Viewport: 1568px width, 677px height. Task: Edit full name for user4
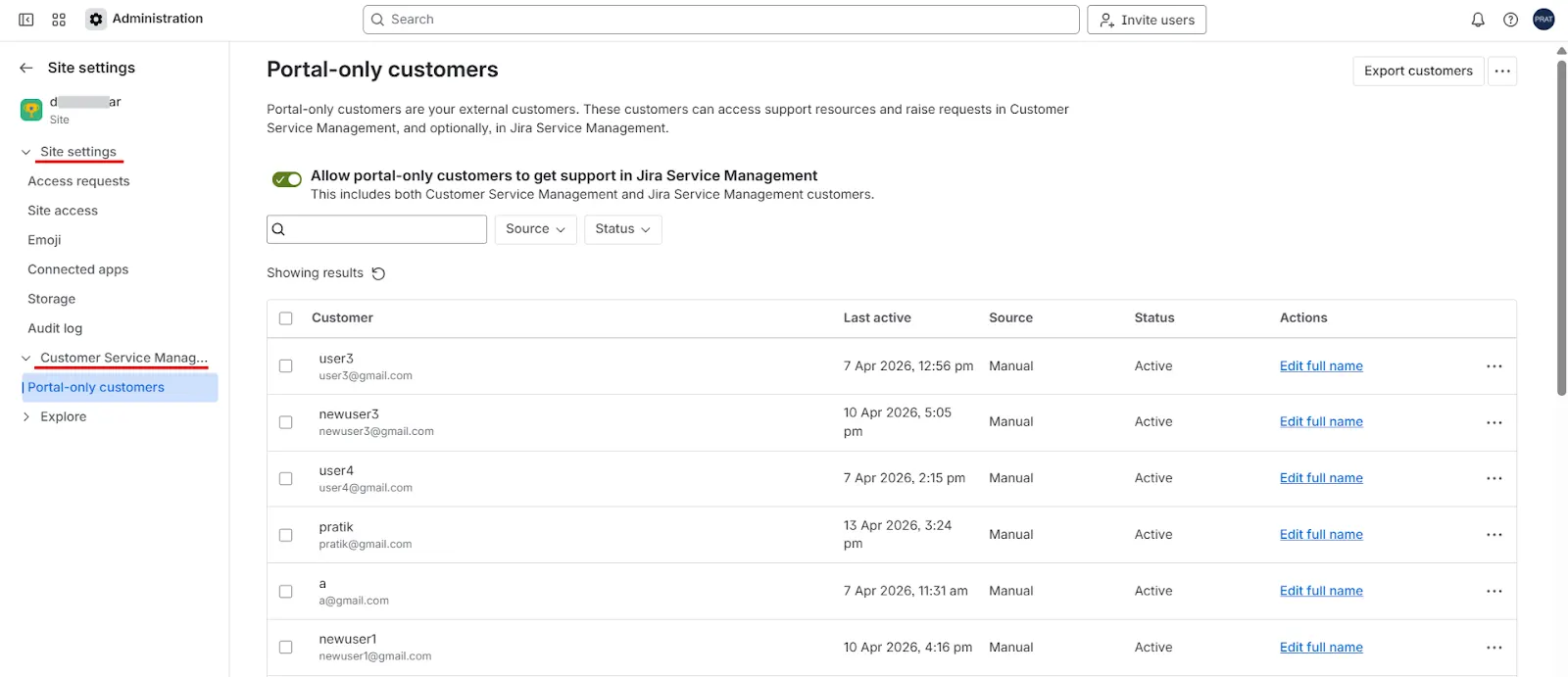(1321, 478)
